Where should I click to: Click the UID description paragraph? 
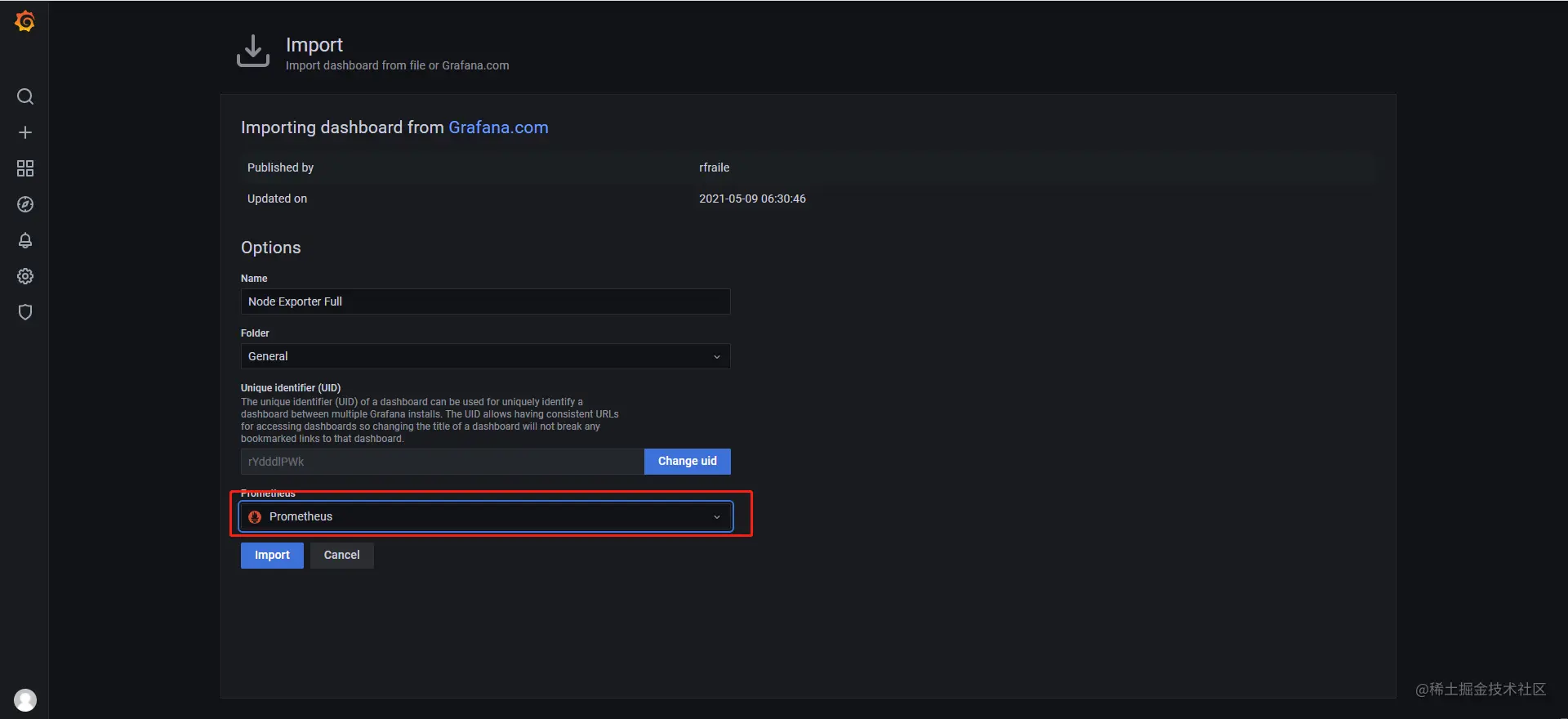pos(430,420)
